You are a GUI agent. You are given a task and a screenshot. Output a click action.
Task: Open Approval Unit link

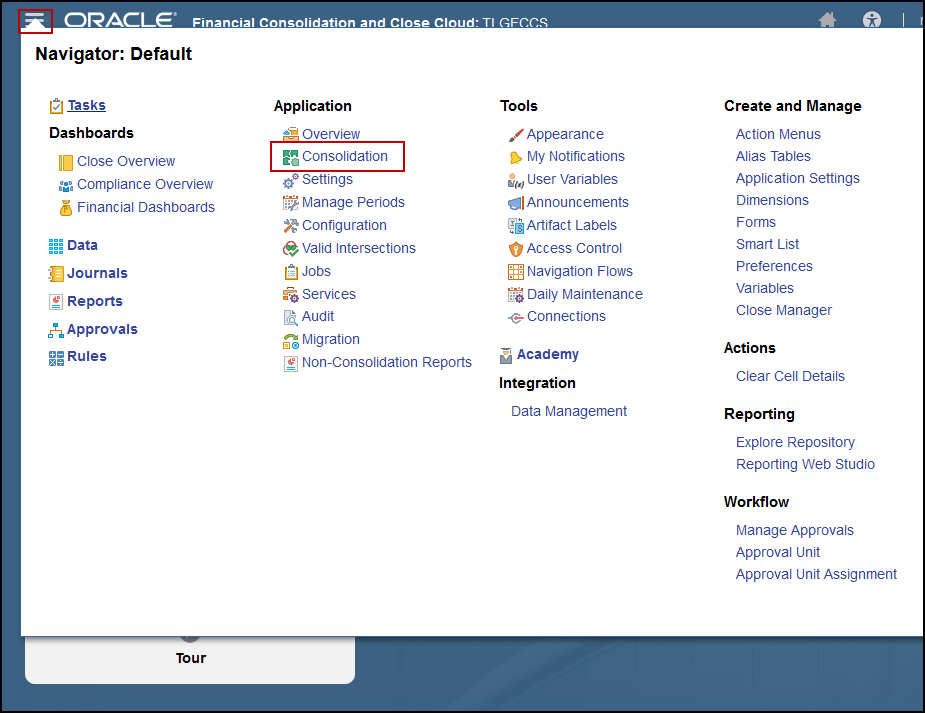click(x=778, y=552)
